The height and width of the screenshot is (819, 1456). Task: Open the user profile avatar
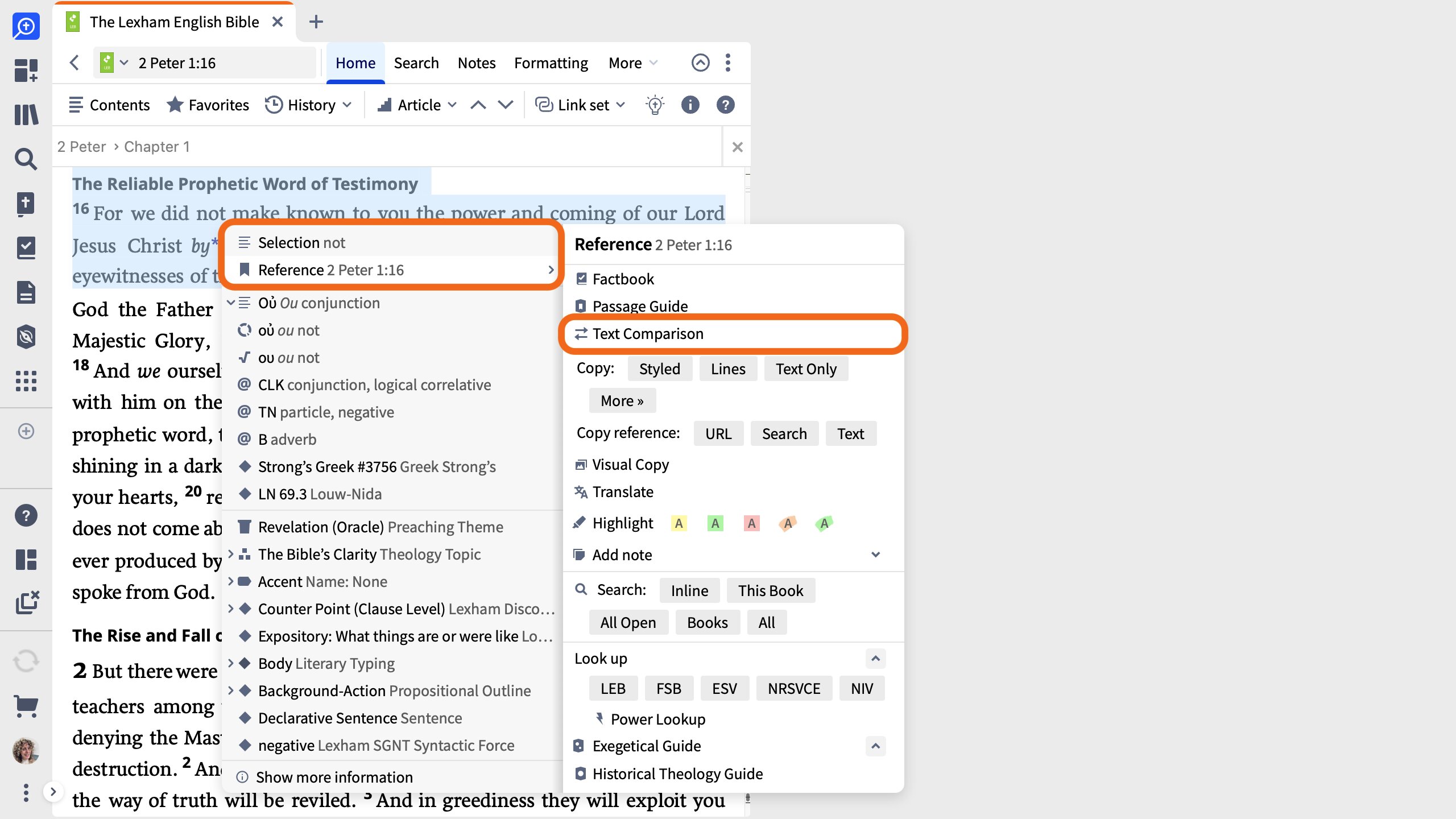coord(26,751)
